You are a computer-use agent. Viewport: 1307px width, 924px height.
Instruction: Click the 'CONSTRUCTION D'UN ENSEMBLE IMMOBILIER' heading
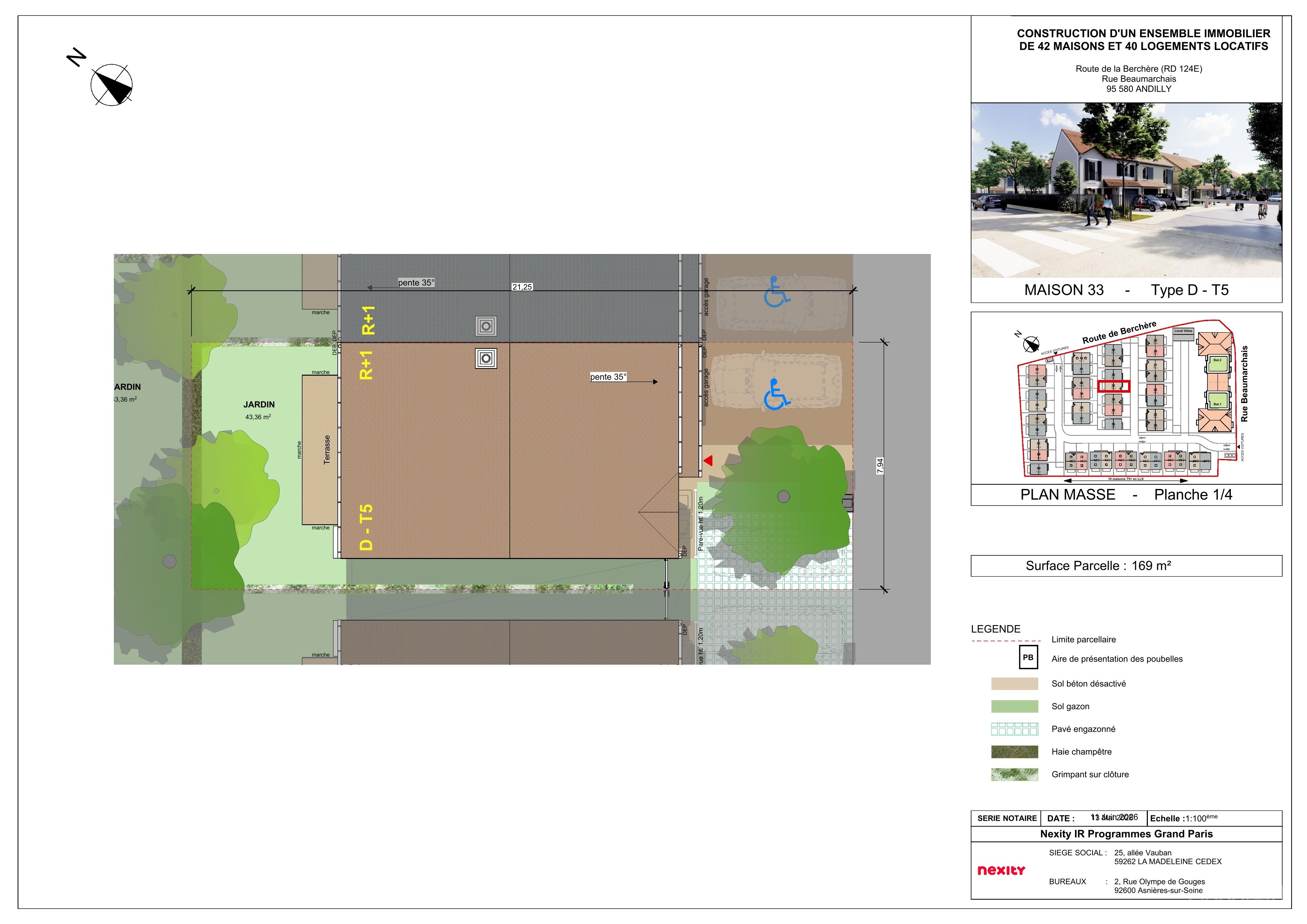click(x=1144, y=33)
